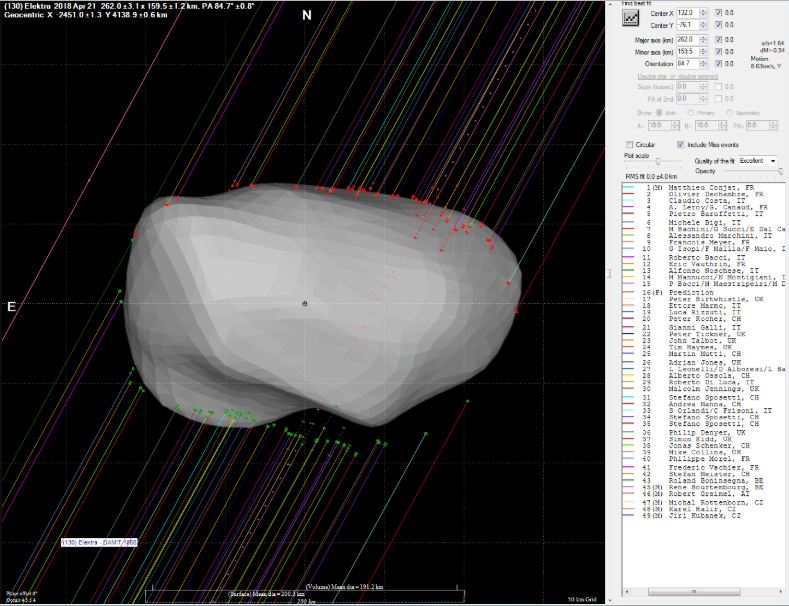The width and height of the screenshot is (789, 606).
Task: Click the Find best fit graph button
Action: [x=630, y=17]
